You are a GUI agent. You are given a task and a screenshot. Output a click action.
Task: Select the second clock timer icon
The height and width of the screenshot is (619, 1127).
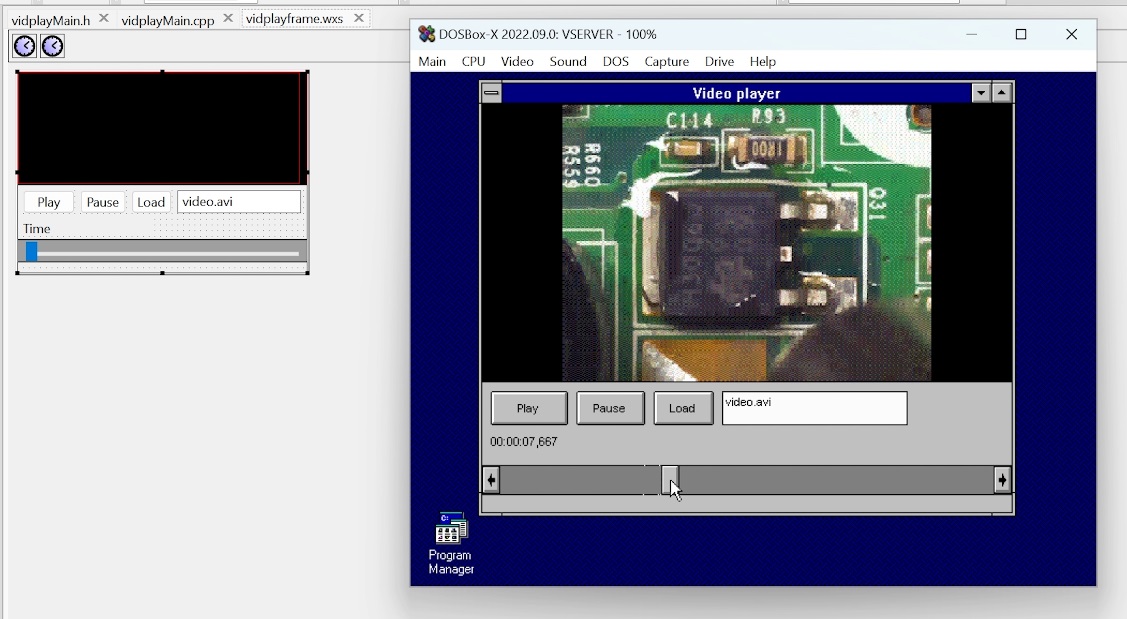coord(52,46)
